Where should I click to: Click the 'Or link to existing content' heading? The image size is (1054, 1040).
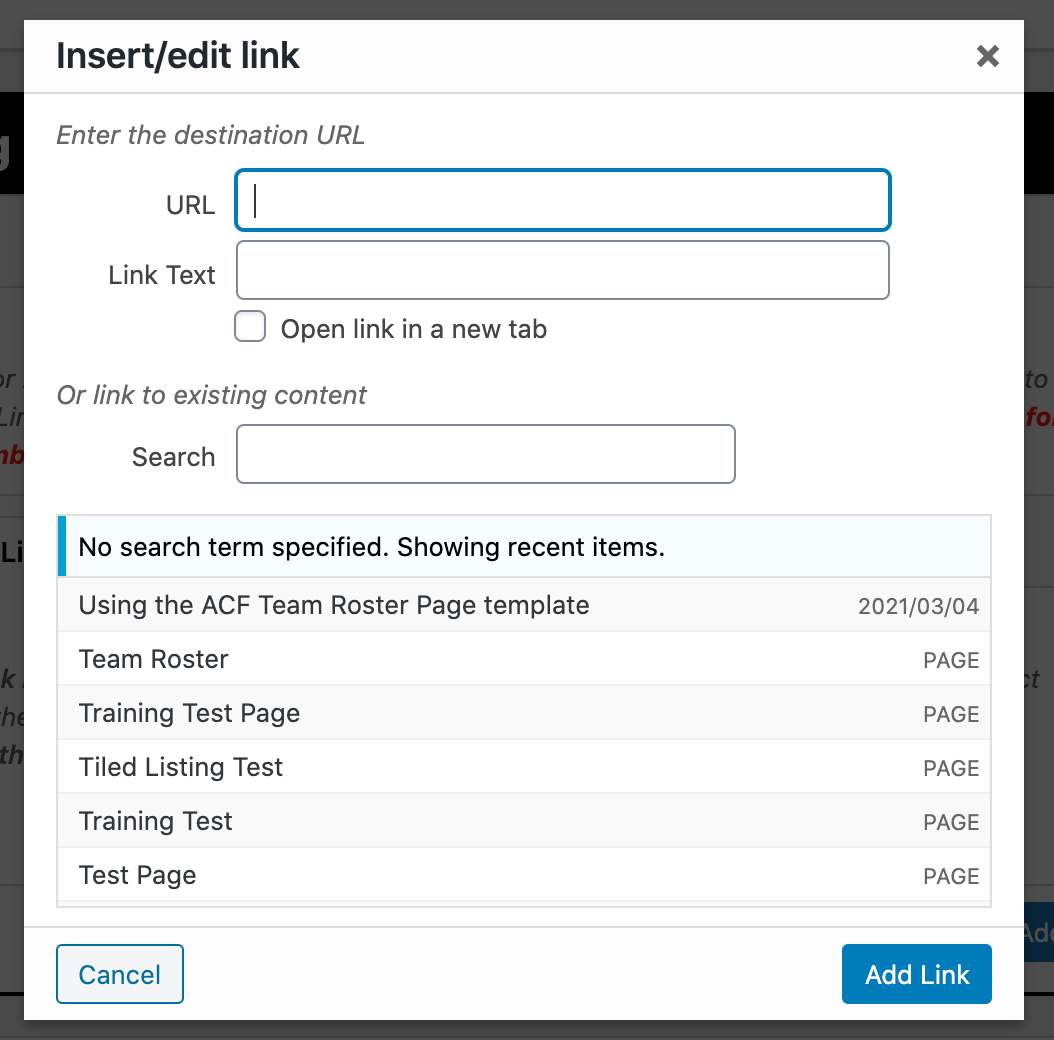click(212, 395)
